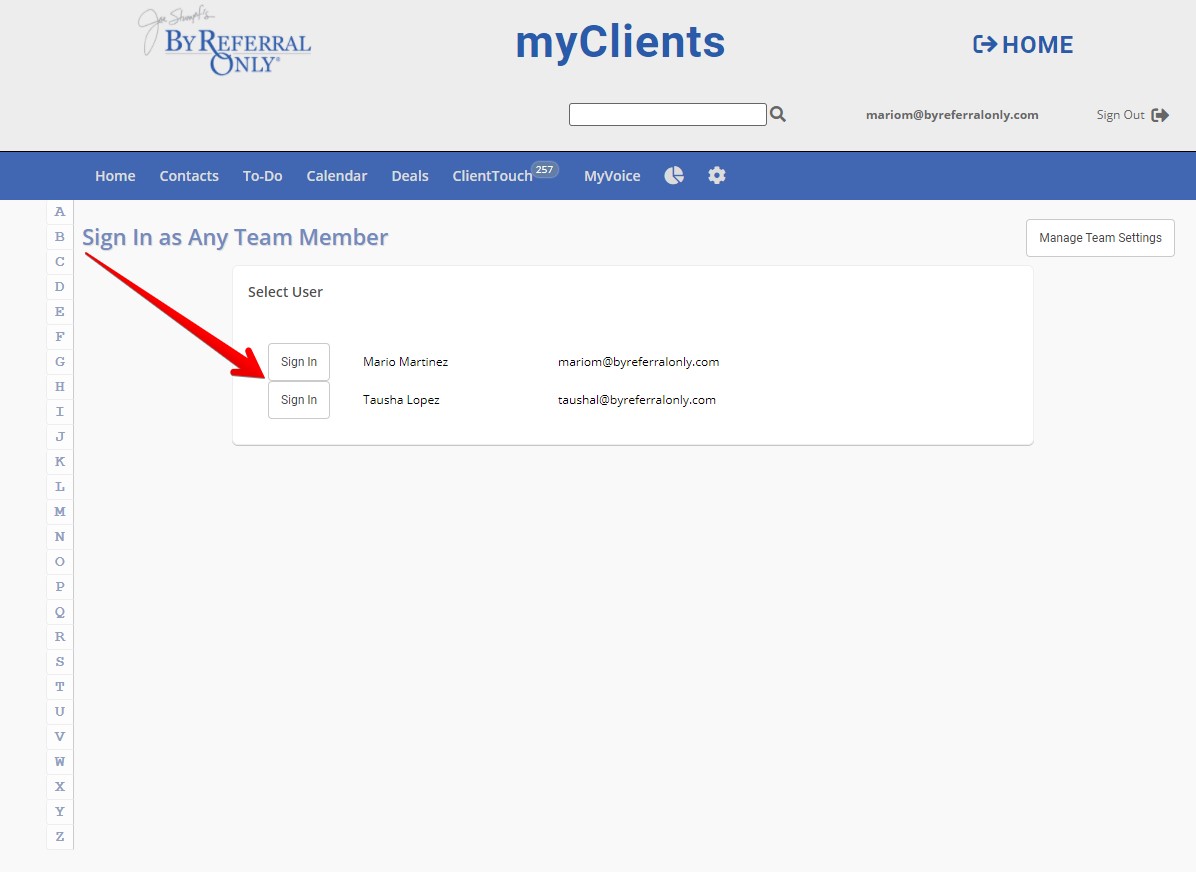Viewport: 1196px width, 872px height.
Task: Open the Deals menu item
Action: [410, 175]
